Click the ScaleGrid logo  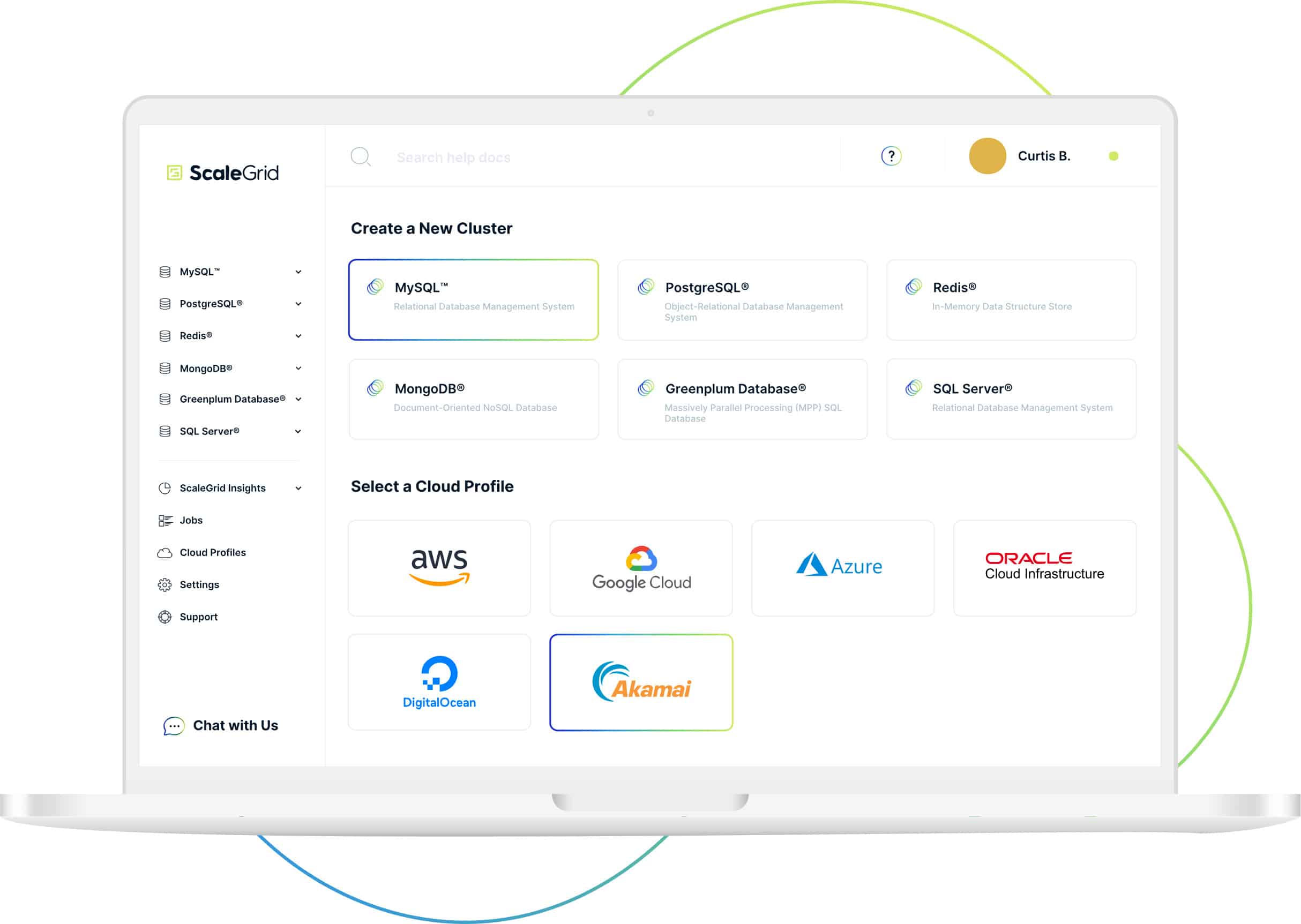[222, 172]
